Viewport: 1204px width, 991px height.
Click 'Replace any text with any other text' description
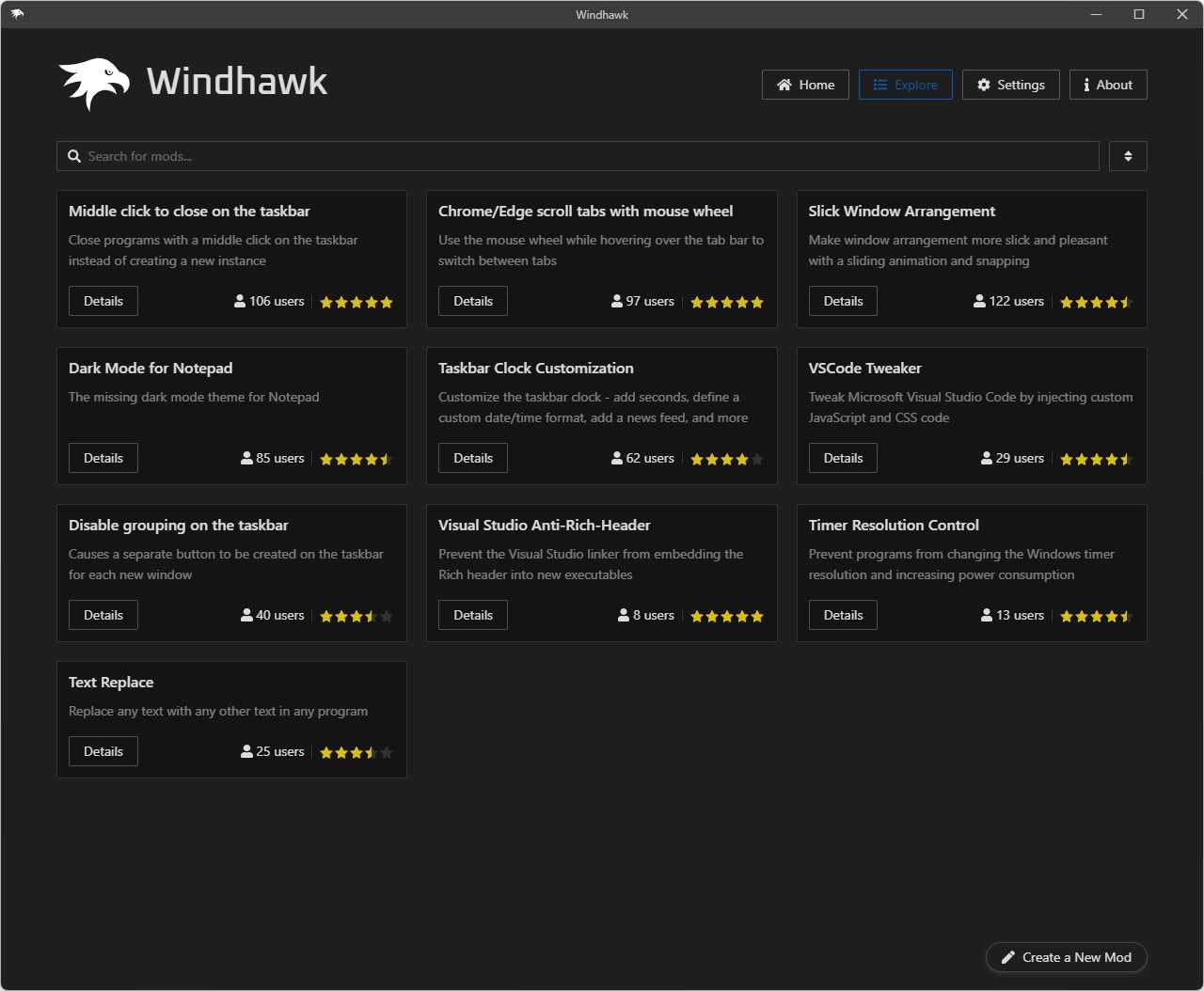[218, 711]
